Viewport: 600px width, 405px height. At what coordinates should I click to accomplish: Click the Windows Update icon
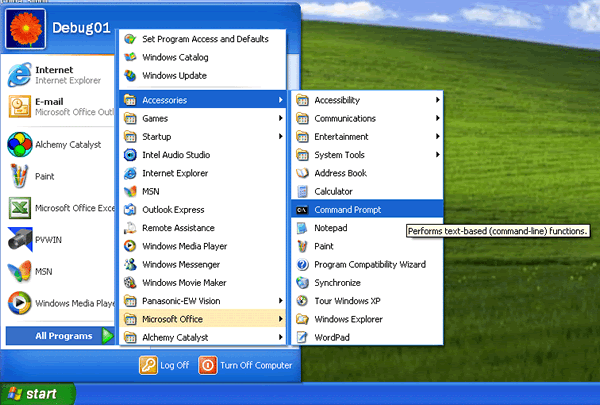tap(130, 75)
